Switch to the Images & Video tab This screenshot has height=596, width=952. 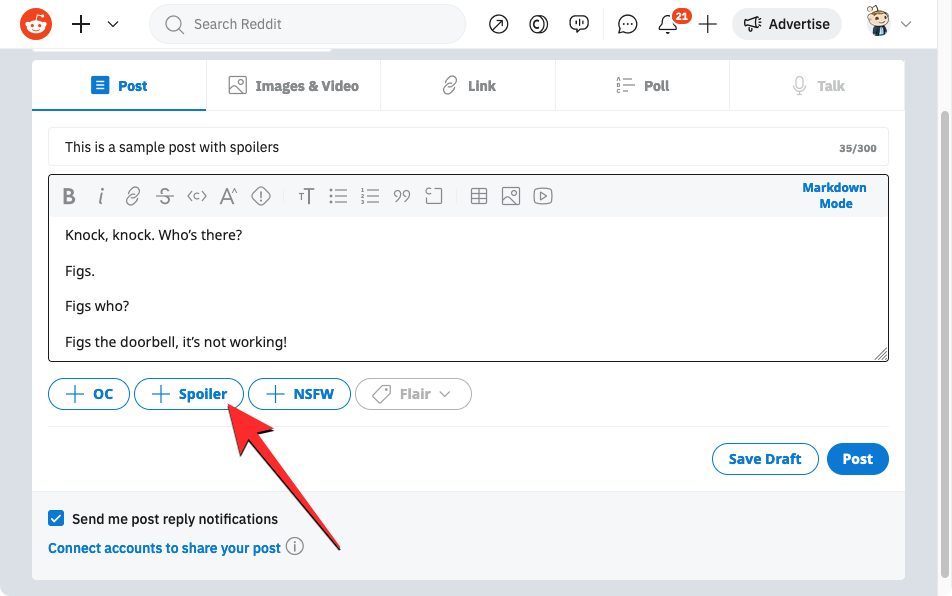pyautogui.click(x=293, y=86)
